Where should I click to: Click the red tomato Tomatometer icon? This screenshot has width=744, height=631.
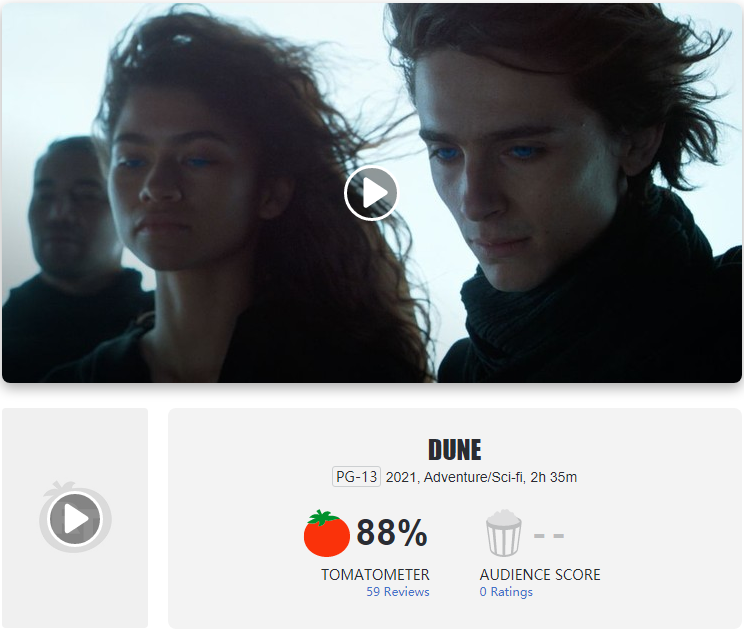pos(326,533)
